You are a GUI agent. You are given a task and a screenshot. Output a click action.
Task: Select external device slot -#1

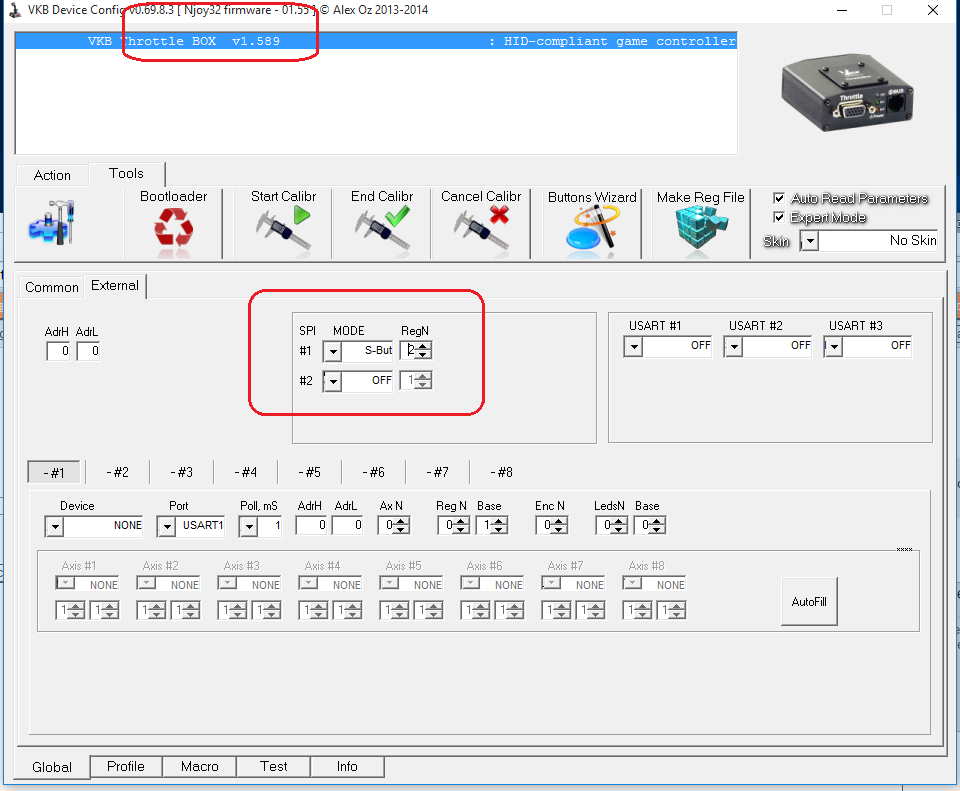(x=54, y=472)
